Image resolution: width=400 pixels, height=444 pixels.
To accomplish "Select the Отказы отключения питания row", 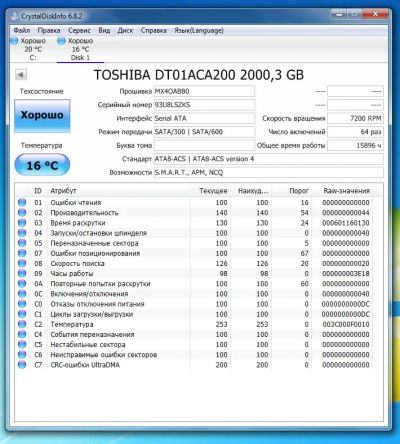I will coord(194,304).
